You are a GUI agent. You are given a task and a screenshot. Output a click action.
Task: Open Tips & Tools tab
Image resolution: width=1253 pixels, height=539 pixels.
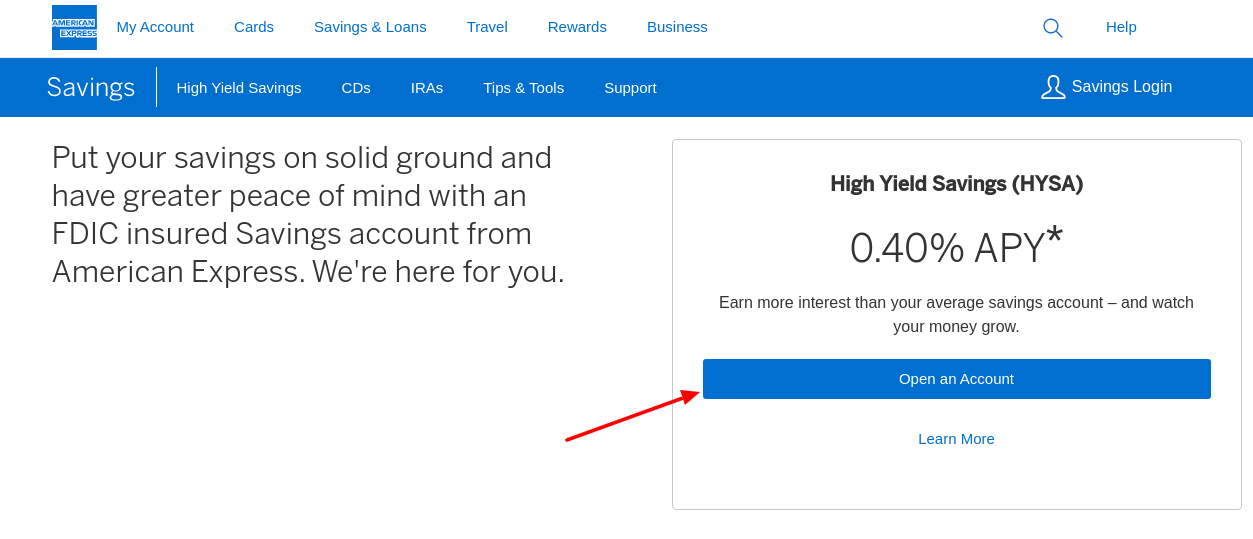524,87
